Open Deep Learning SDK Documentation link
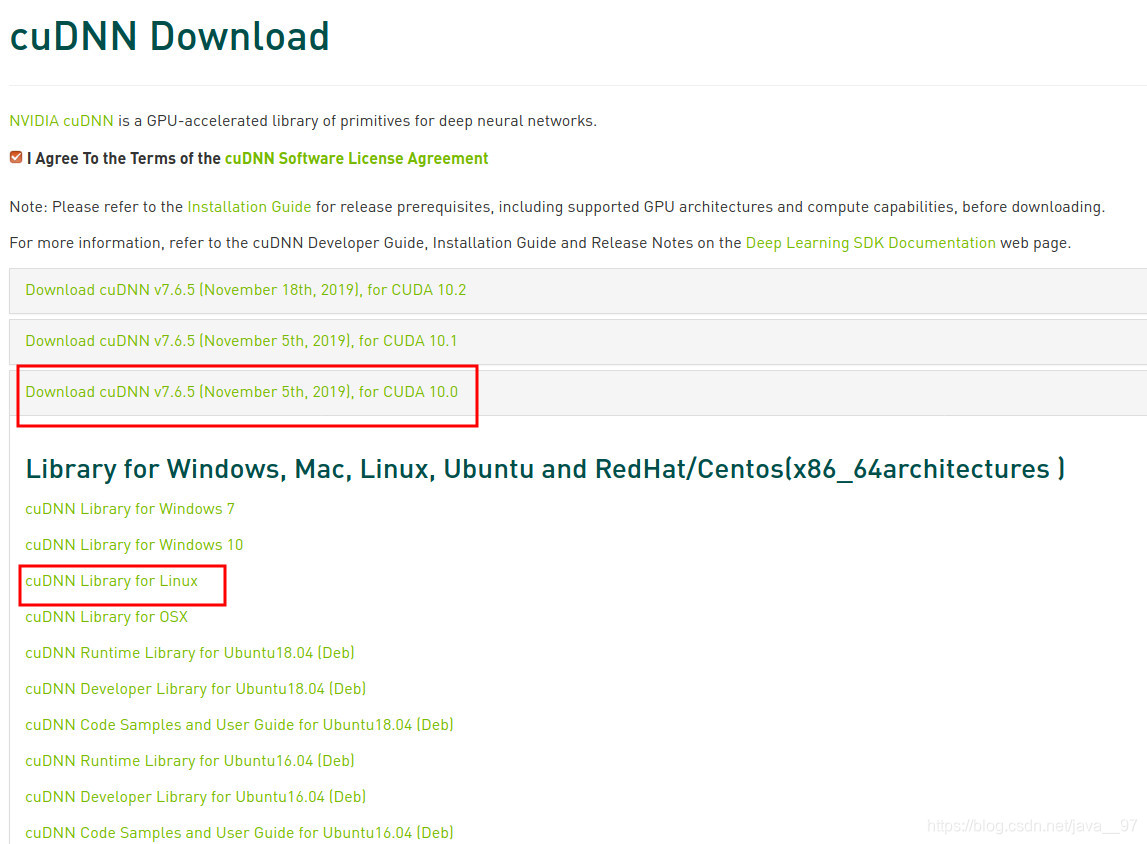The width and height of the screenshot is (1147, 844). (870, 243)
